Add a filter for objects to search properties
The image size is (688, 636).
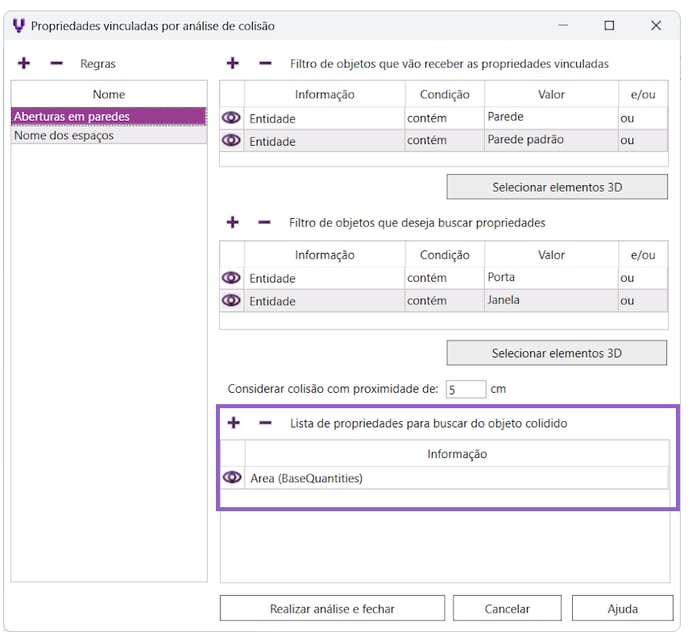click(x=233, y=222)
